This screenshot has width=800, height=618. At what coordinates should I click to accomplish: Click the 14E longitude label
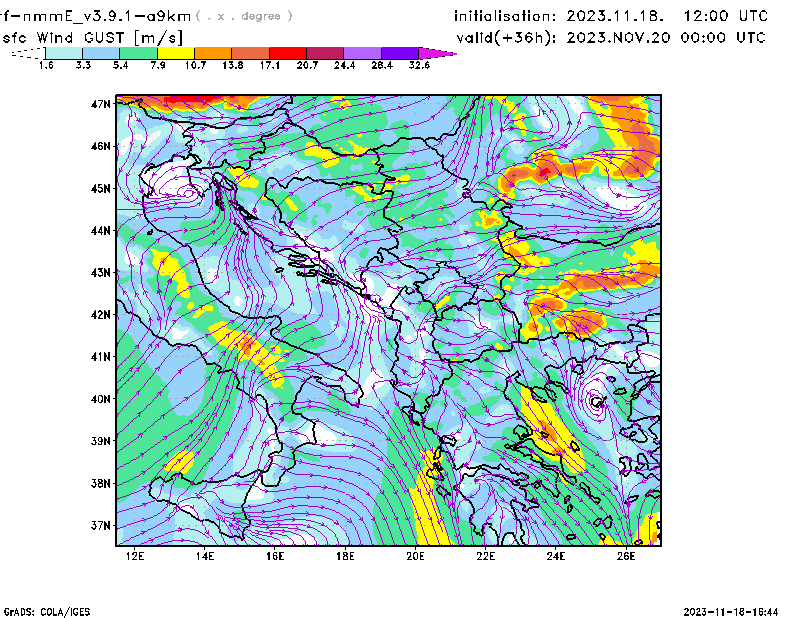205,556
